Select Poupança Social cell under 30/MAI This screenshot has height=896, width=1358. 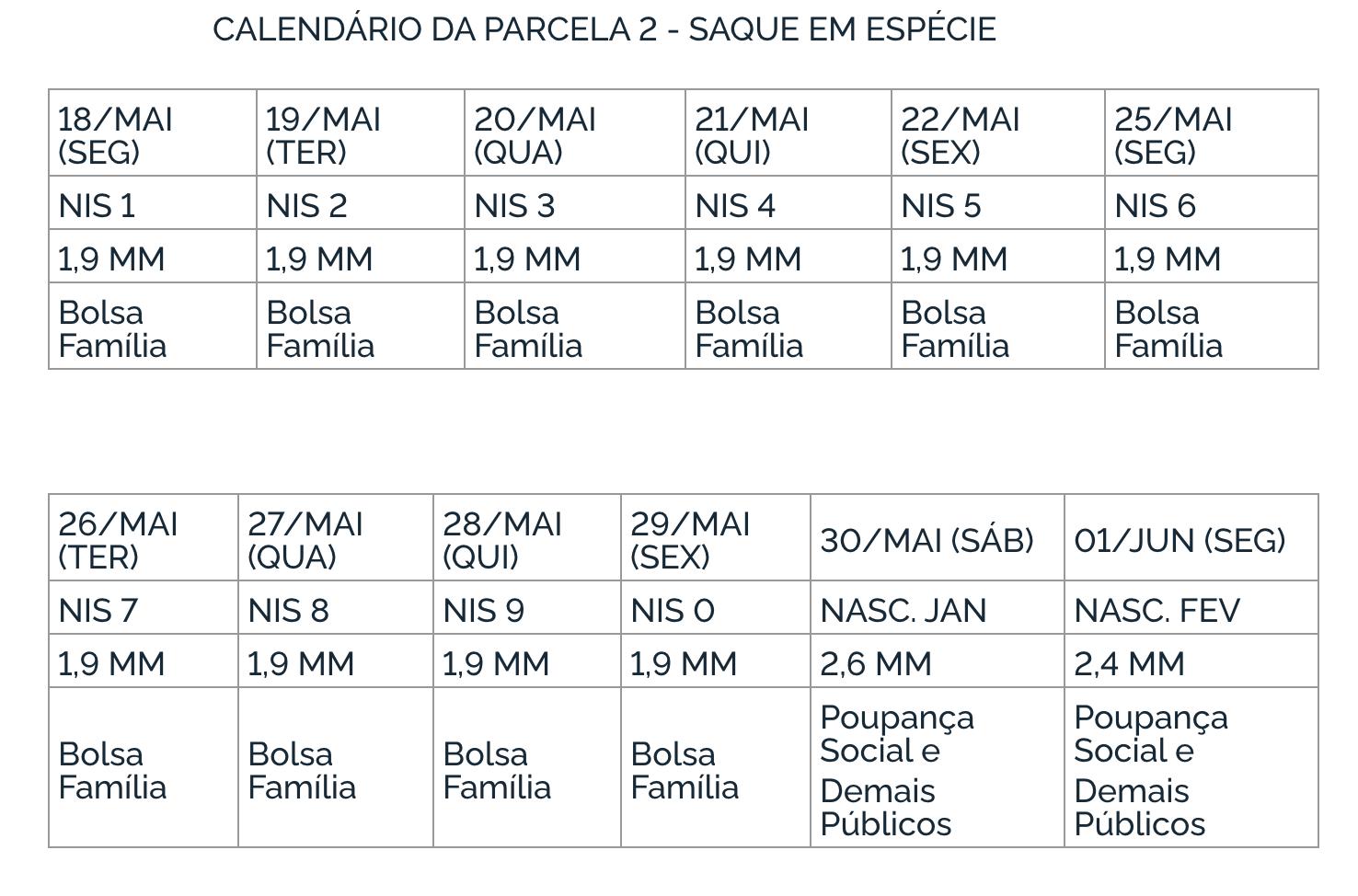click(x=937, y=769)
